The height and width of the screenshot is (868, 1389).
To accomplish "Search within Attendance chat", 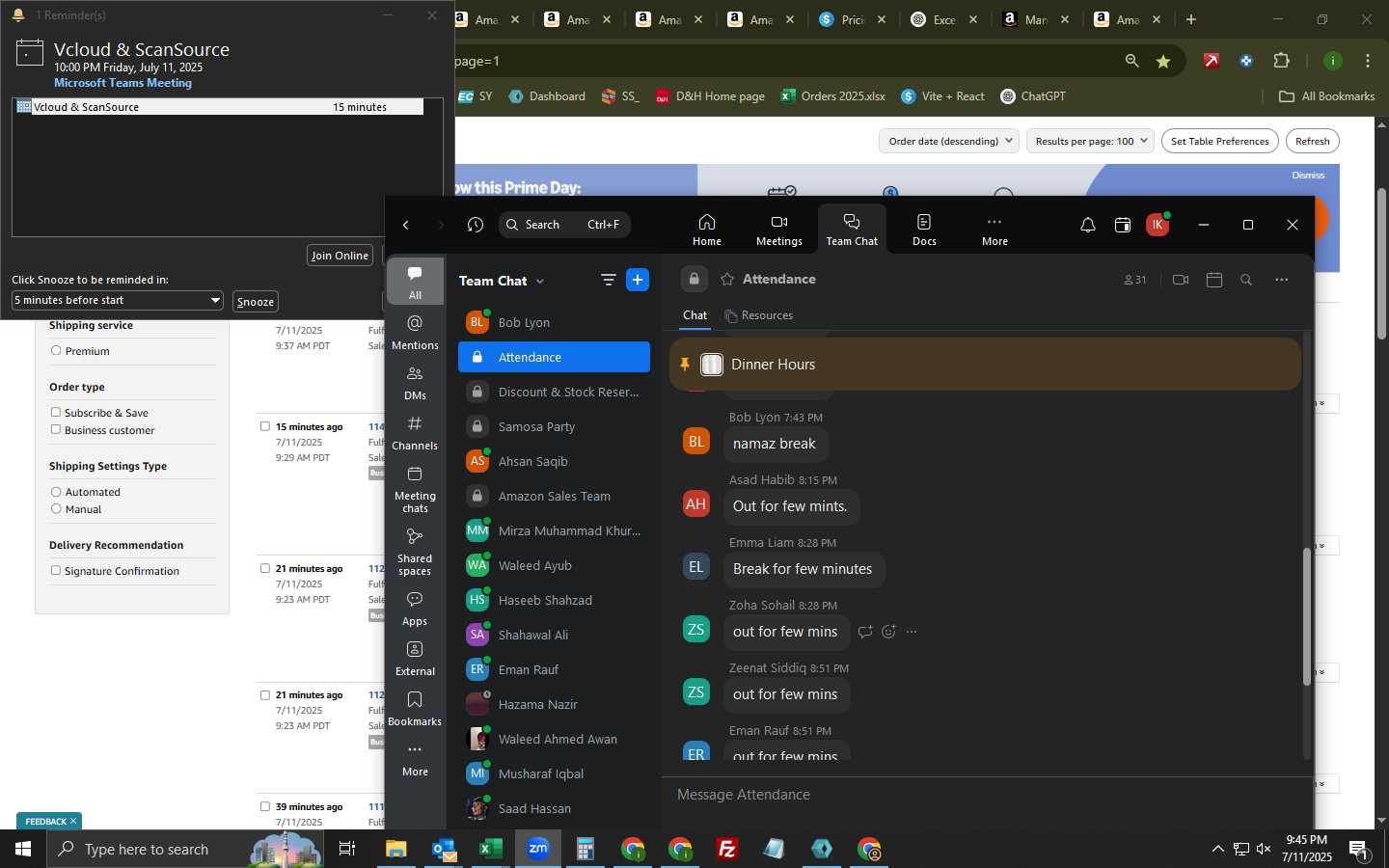I will point(1246,280).
